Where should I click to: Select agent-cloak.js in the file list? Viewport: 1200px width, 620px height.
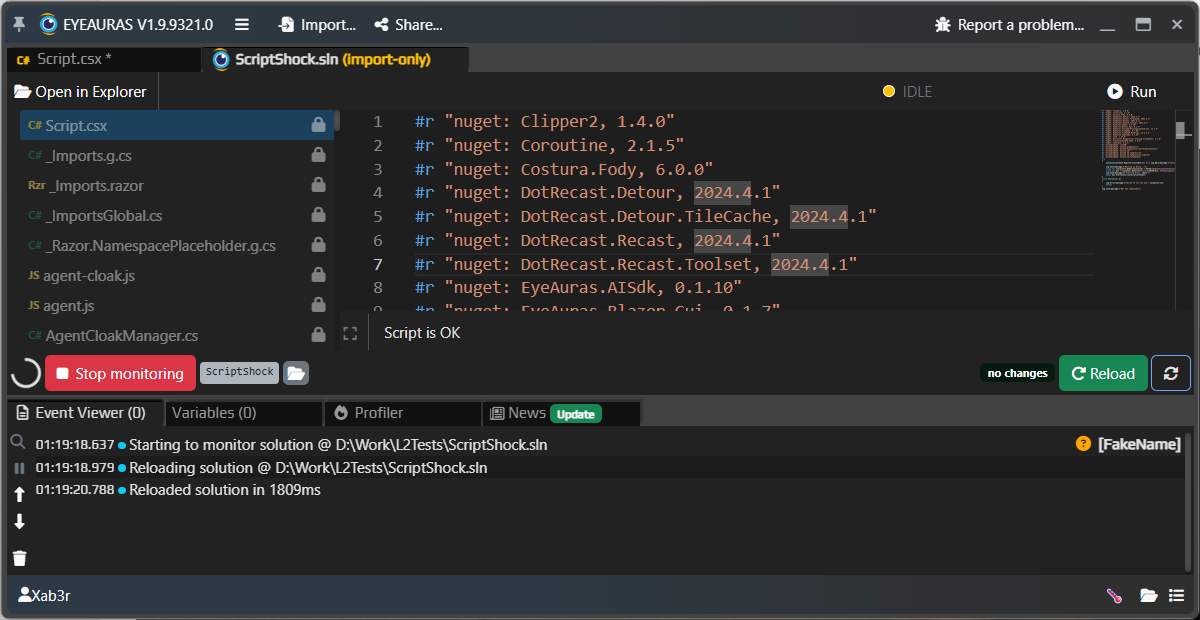pos(89,276)
